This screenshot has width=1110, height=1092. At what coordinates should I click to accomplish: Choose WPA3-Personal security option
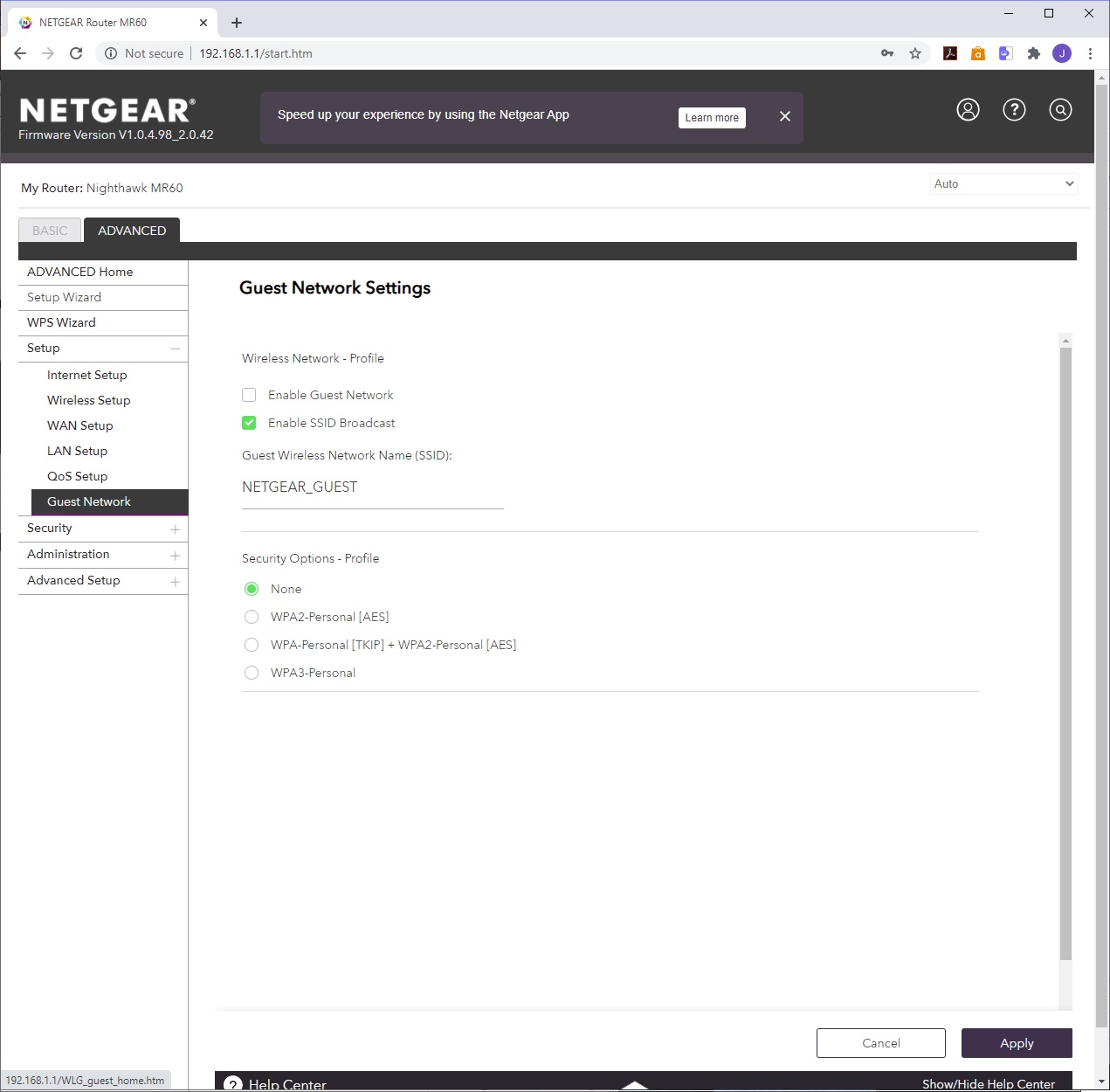[252, 673]
